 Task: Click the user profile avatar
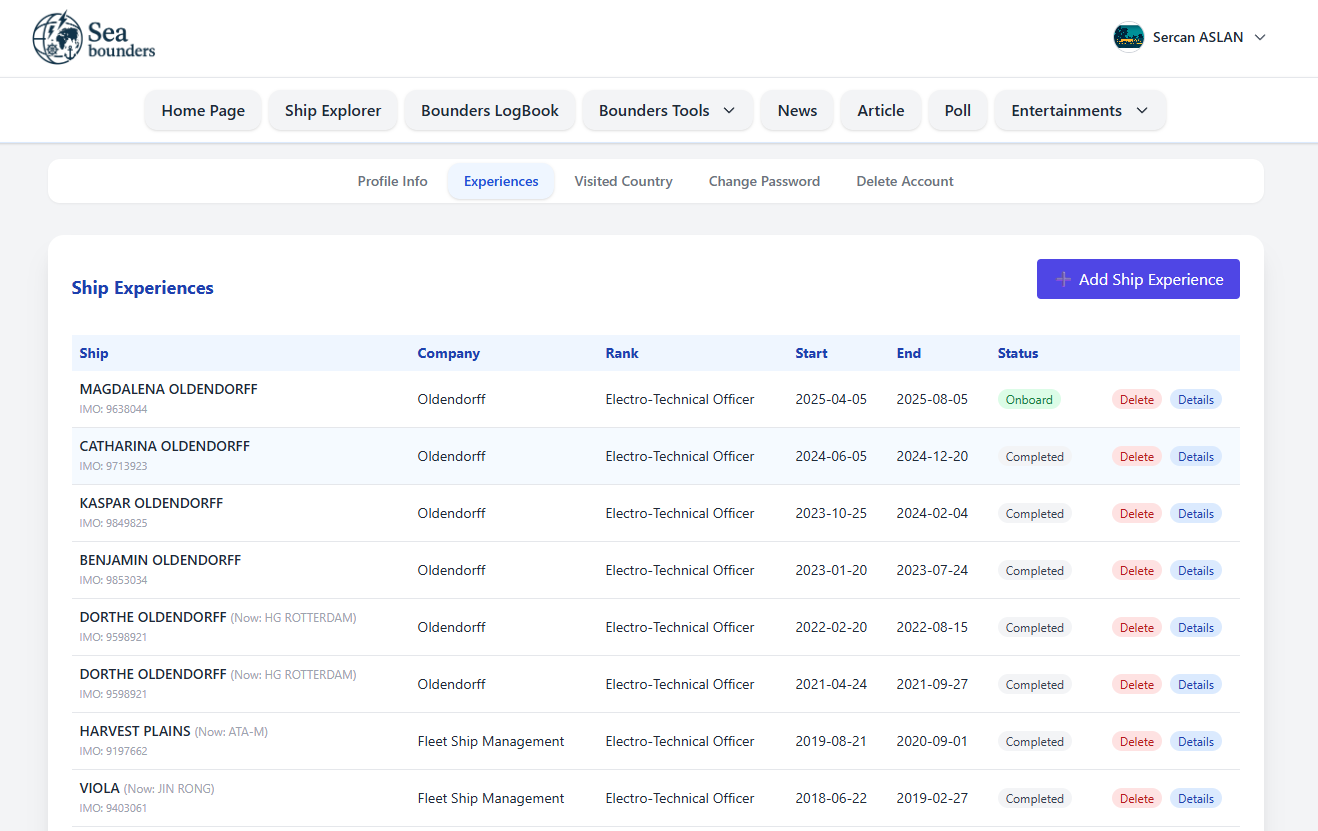pyautogui.click(x=1128, y=37)
